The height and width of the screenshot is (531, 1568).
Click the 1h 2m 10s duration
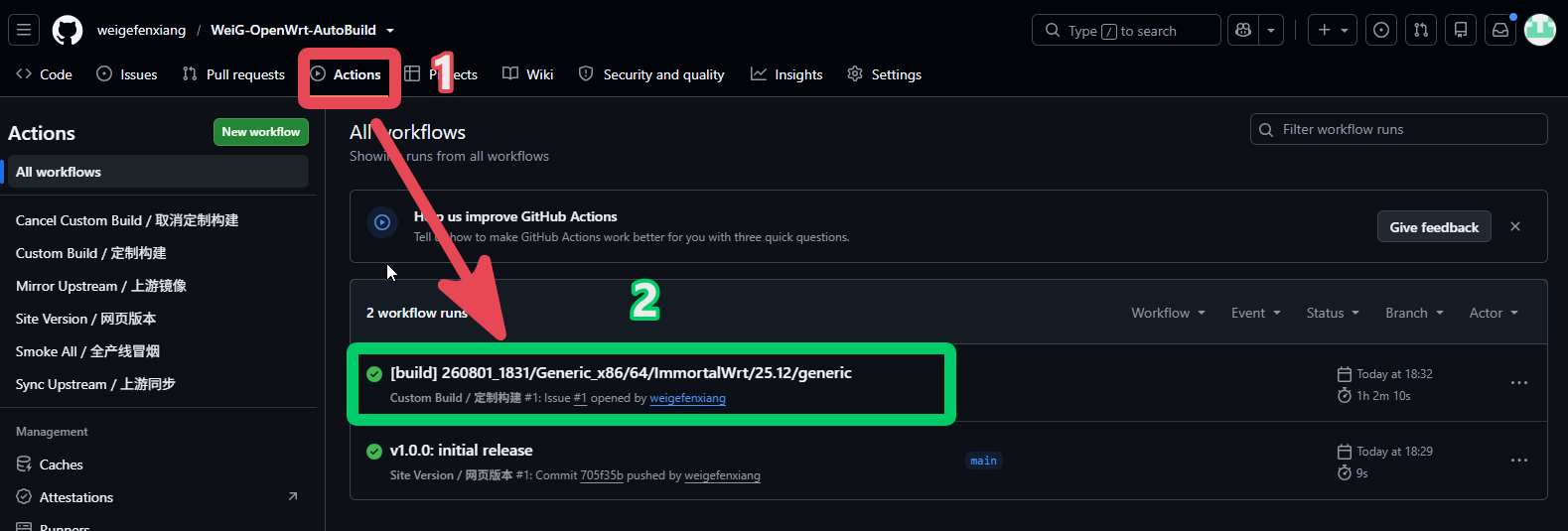(1383, 396)
